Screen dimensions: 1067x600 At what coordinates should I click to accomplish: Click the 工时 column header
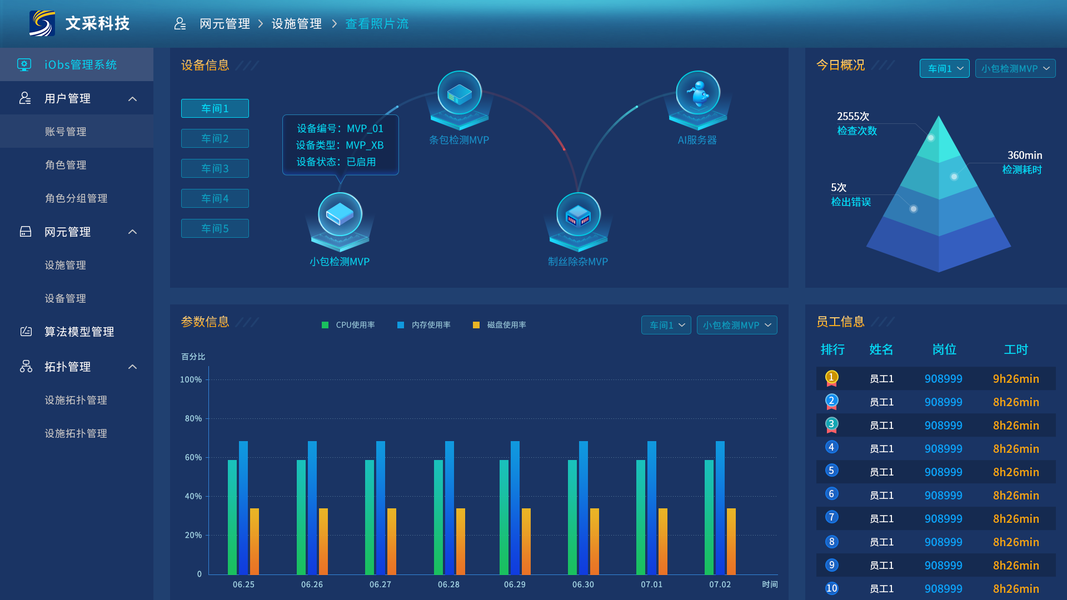tap(1015, 349)
